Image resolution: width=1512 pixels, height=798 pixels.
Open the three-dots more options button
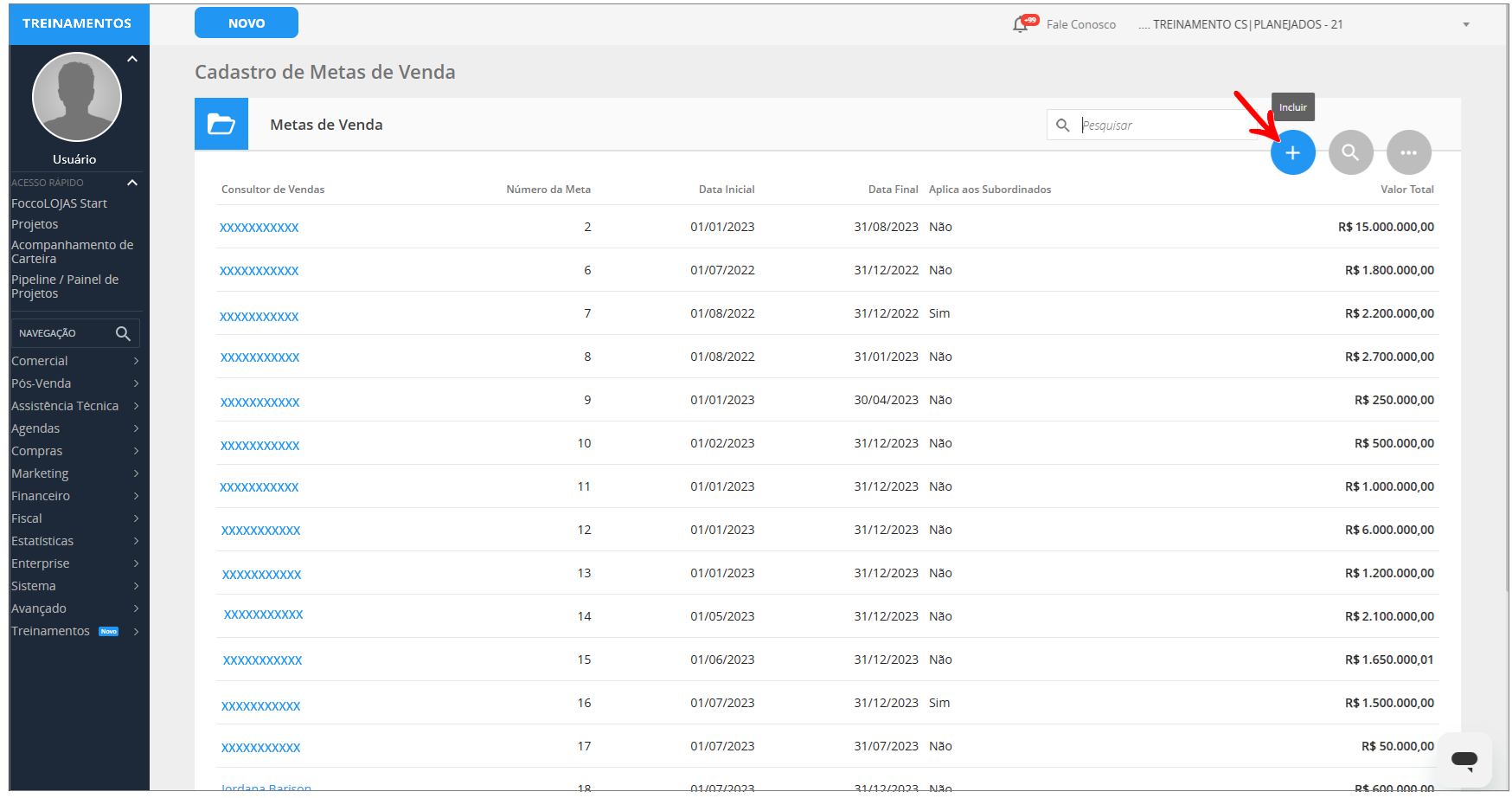(x=1408, y=153)
